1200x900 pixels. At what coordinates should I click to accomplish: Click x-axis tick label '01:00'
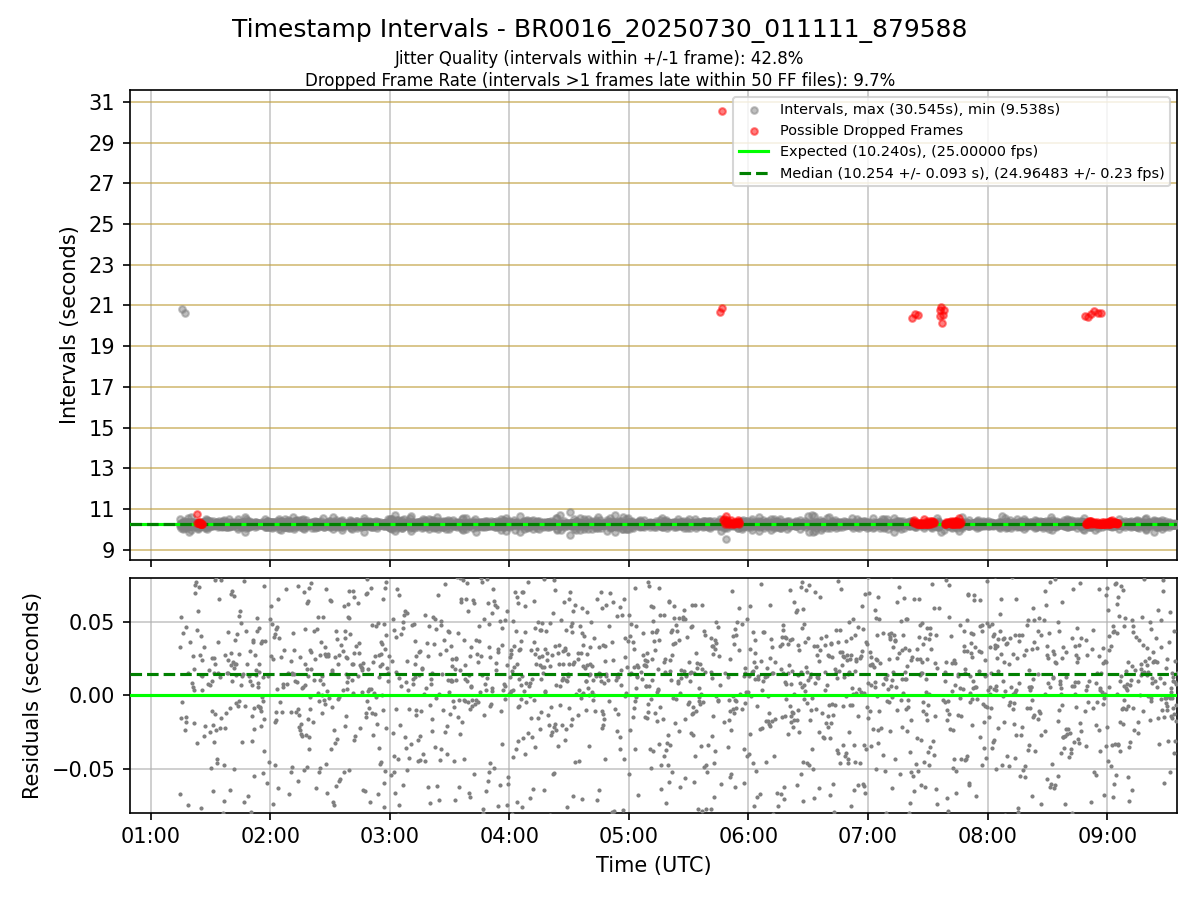coord(151,837)
